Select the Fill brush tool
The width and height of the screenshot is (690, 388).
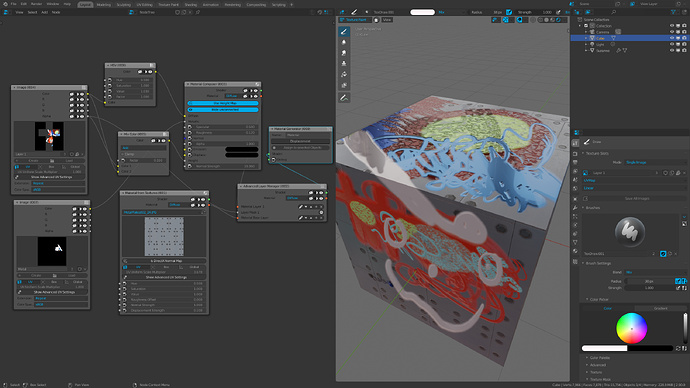pos(344,74)
